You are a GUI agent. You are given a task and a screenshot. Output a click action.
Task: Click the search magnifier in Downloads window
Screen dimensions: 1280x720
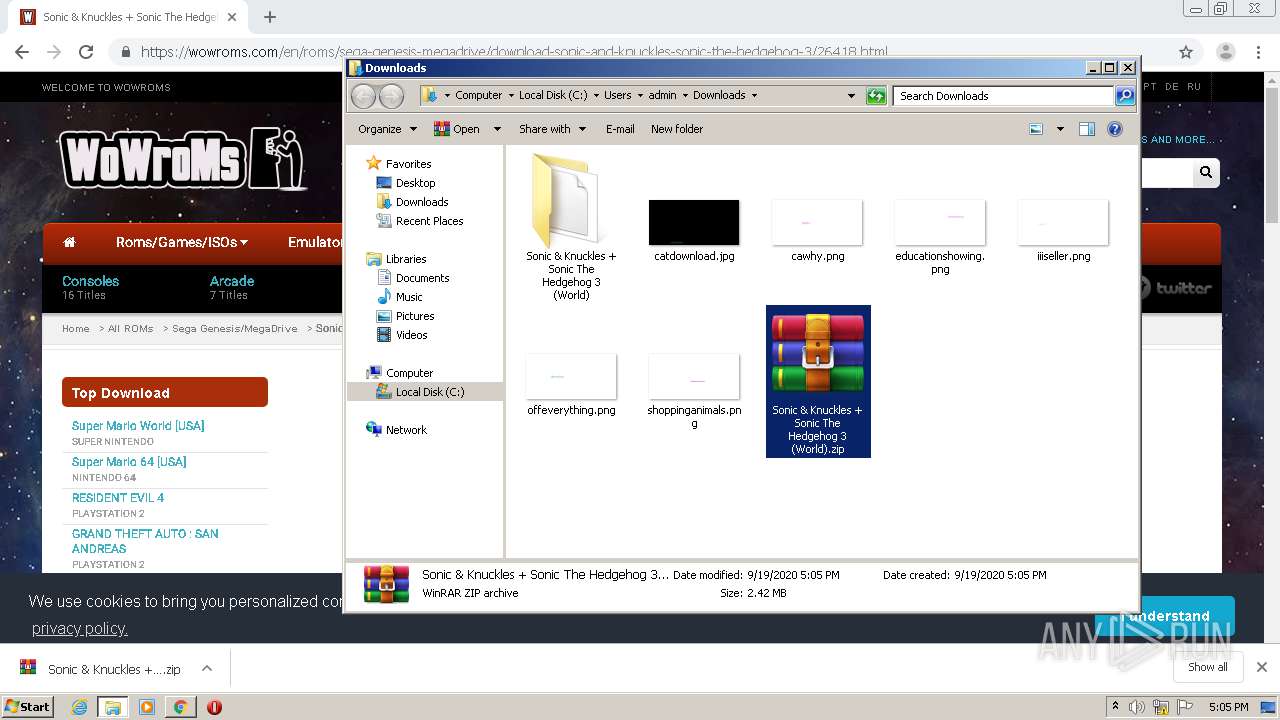(x=1125, y=96)
